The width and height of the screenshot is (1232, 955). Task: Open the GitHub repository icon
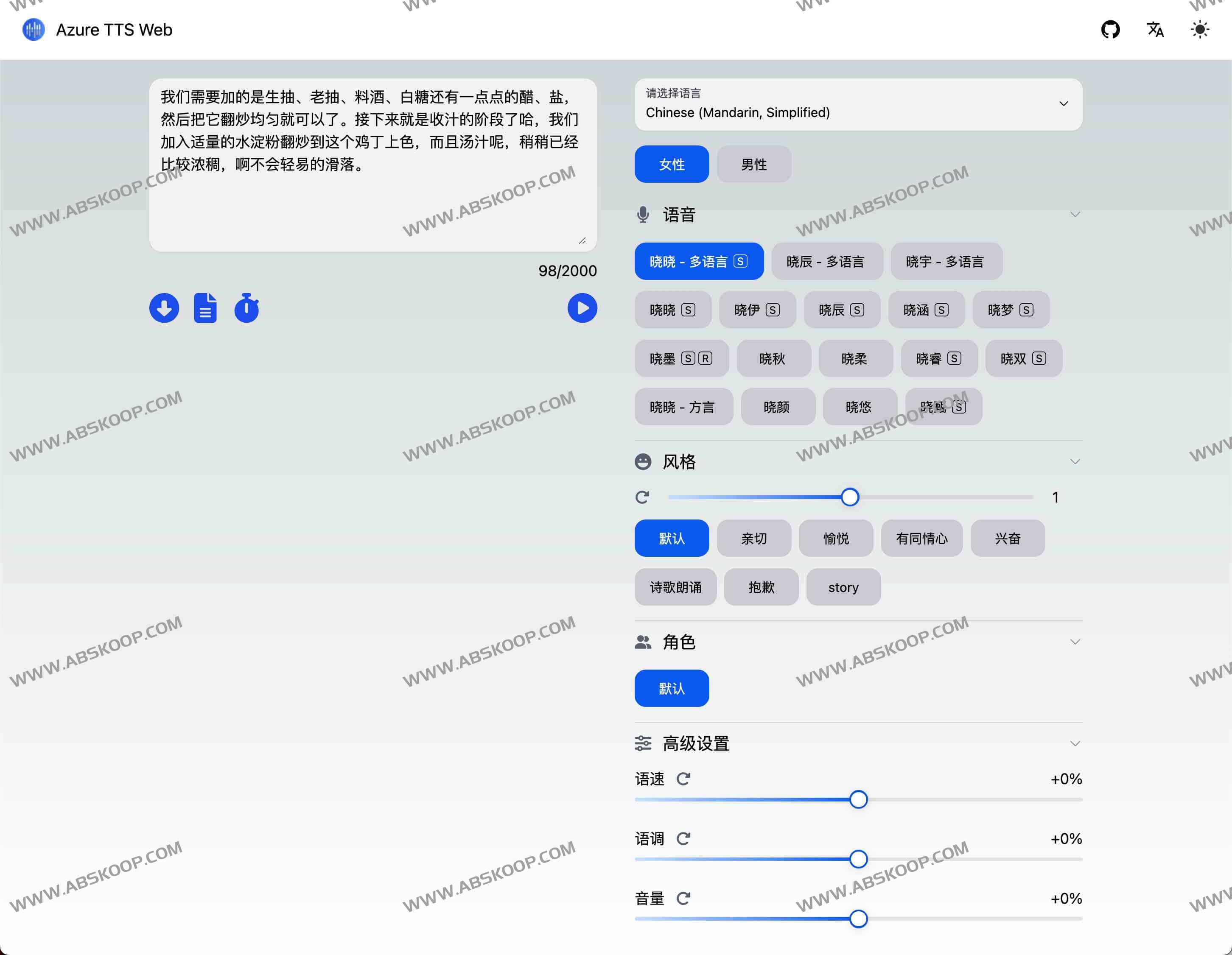tap(1109, 29)
